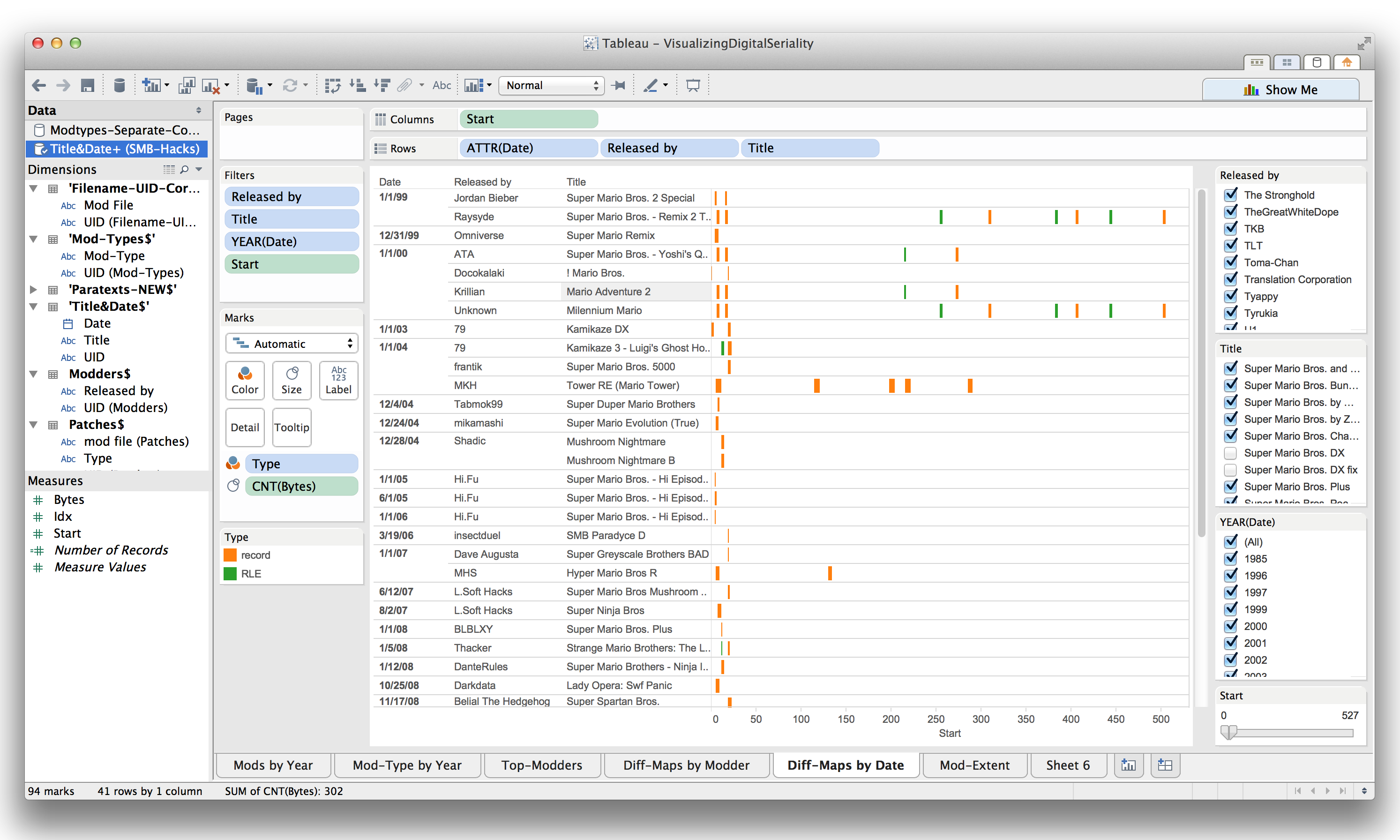Check Super Mario Bros. DX title checkbox
This screenshot has width=1400, height=840.
[x=1230, y=453]
